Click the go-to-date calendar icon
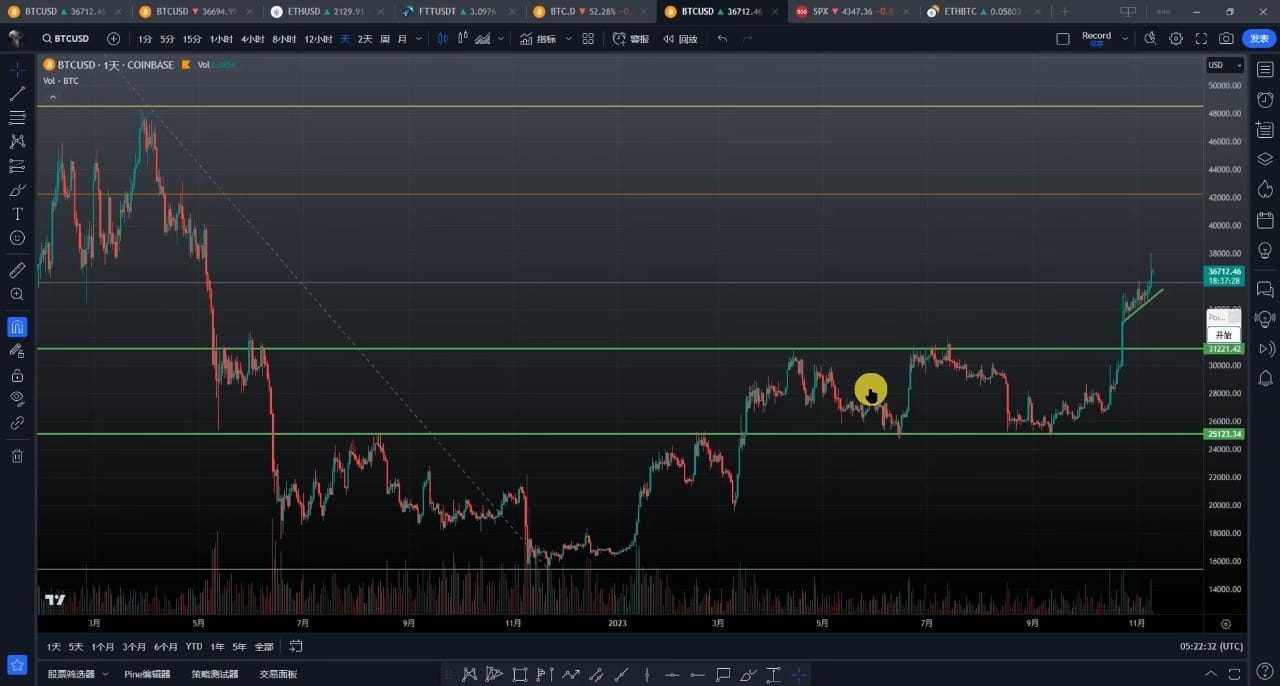1280x686 pixels. point(296,647)
